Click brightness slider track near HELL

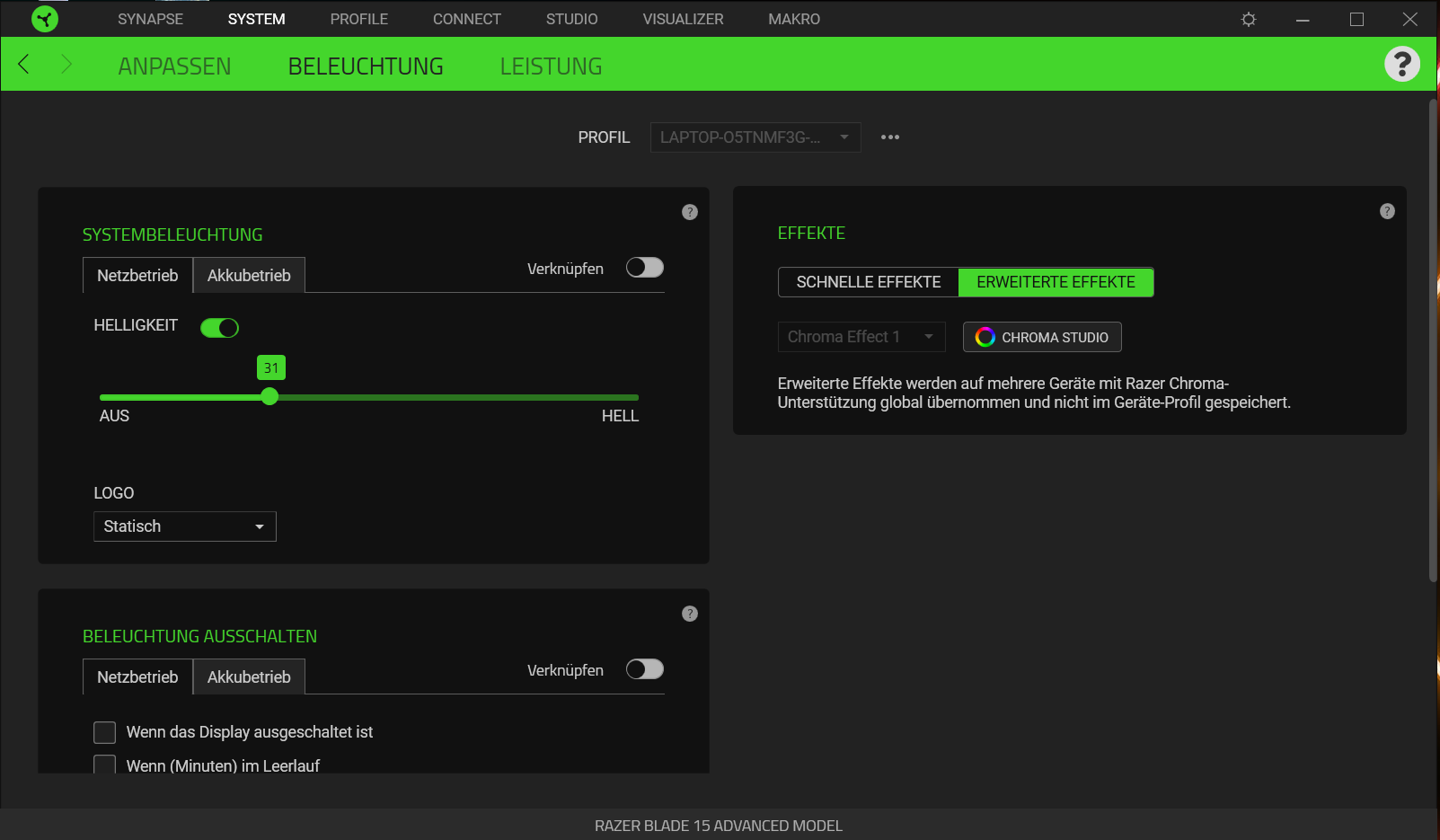click(620, 397)
